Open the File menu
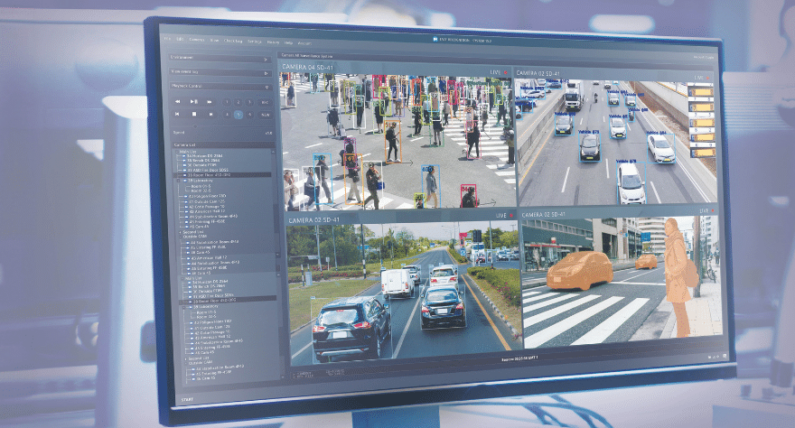This screenshot has height=428, width=795. [x=168, y=41]
